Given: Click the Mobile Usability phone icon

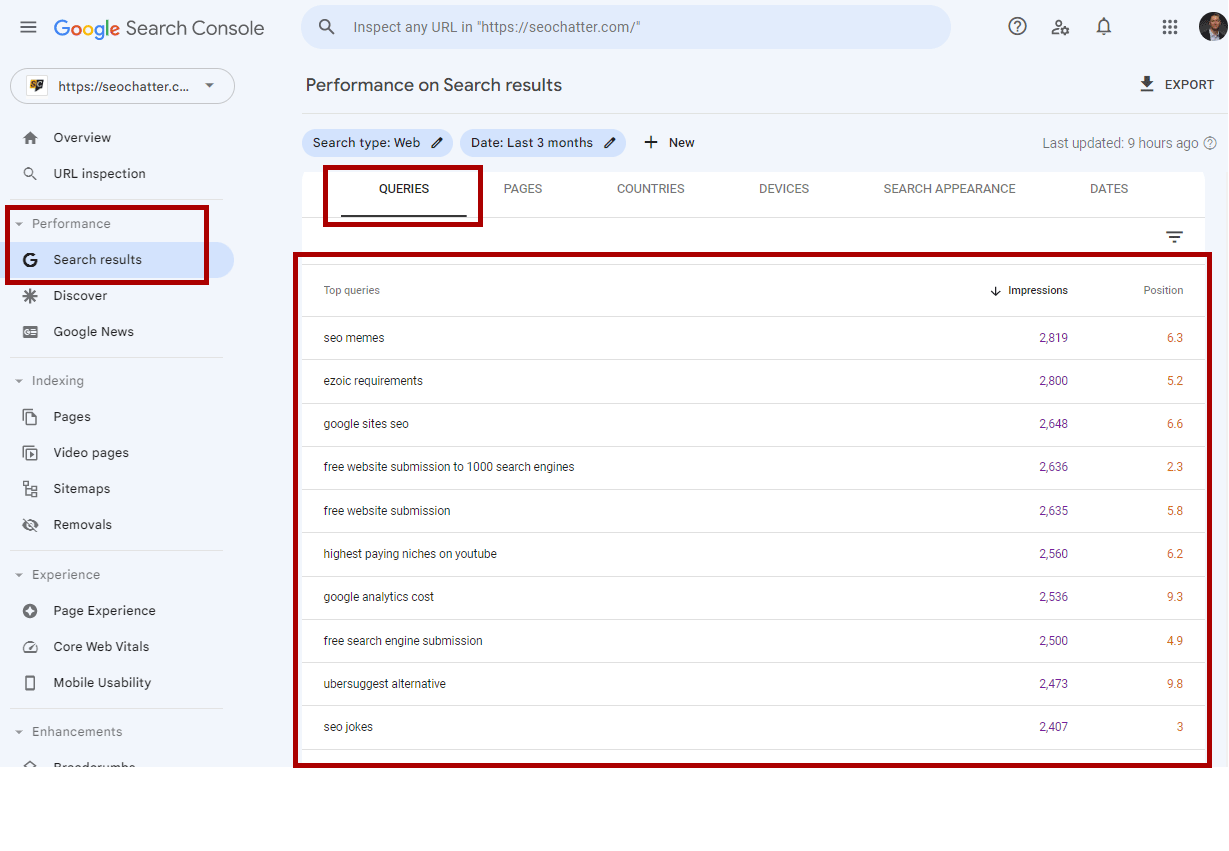Looking at the screenshot, I should click(30, 683).
